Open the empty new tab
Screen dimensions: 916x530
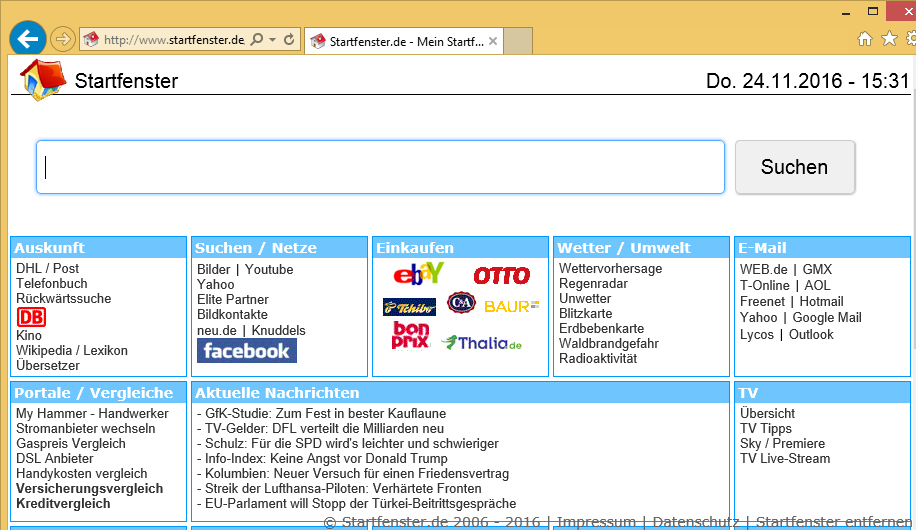point(517,41)
